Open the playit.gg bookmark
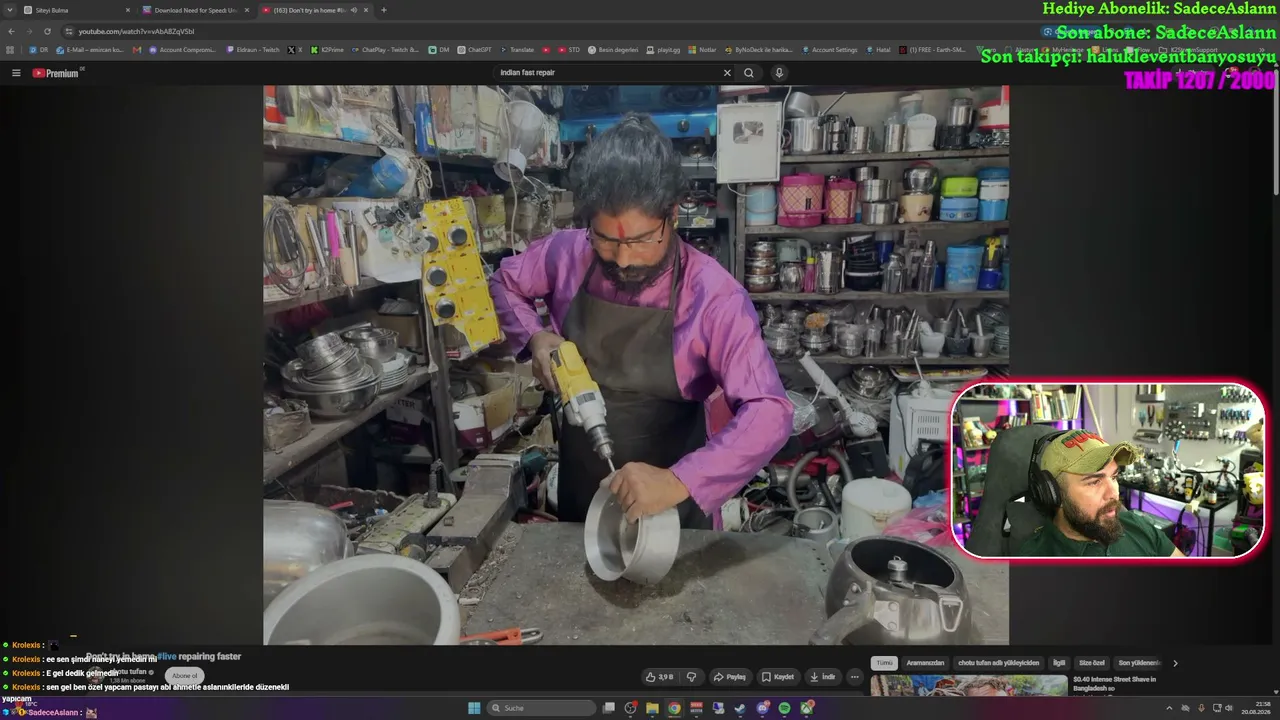Image resolution: width=1280 pixels, height=720 pixels. (x=665, y=49)
